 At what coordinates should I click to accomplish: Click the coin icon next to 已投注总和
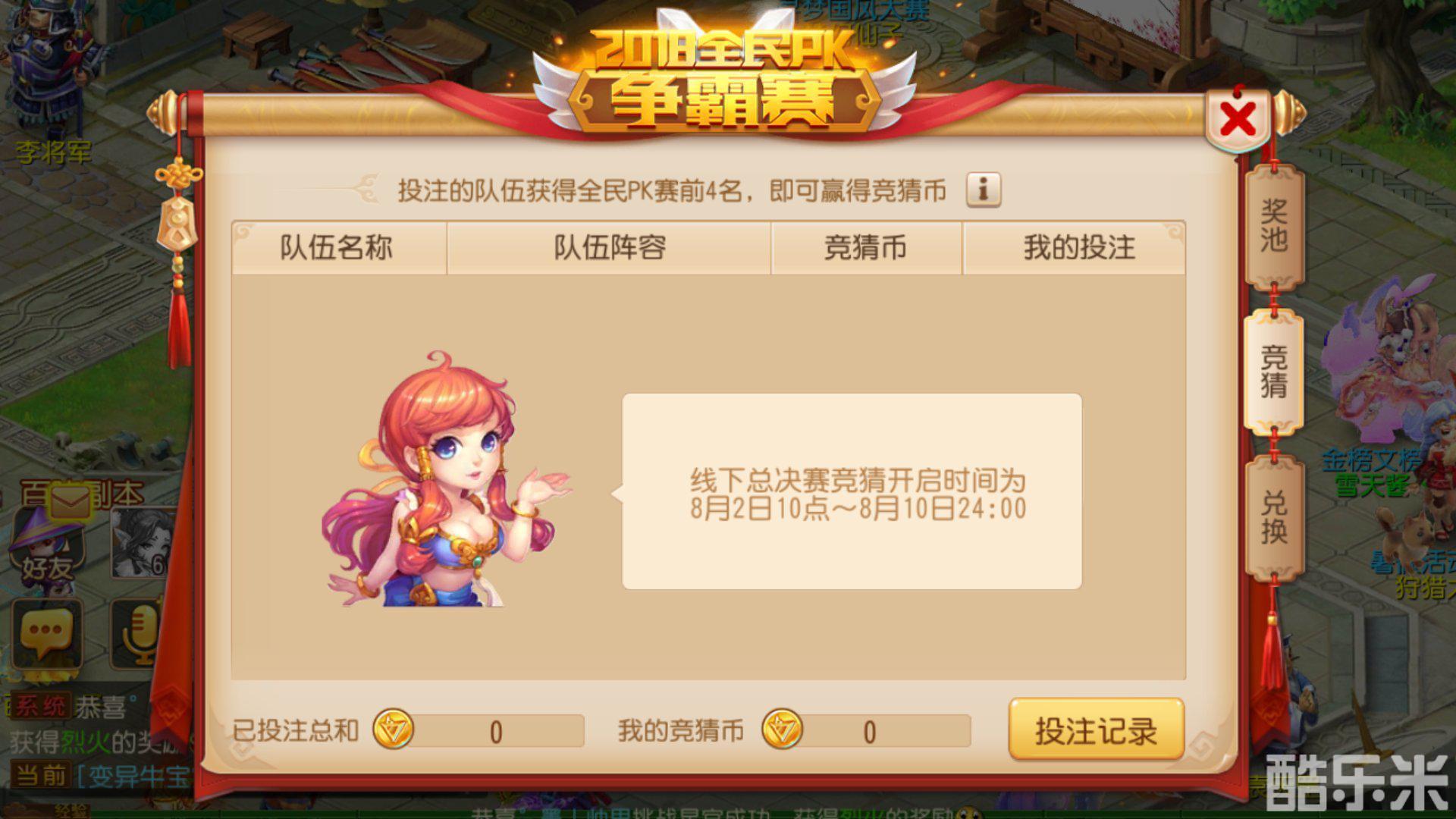point(393,730)
